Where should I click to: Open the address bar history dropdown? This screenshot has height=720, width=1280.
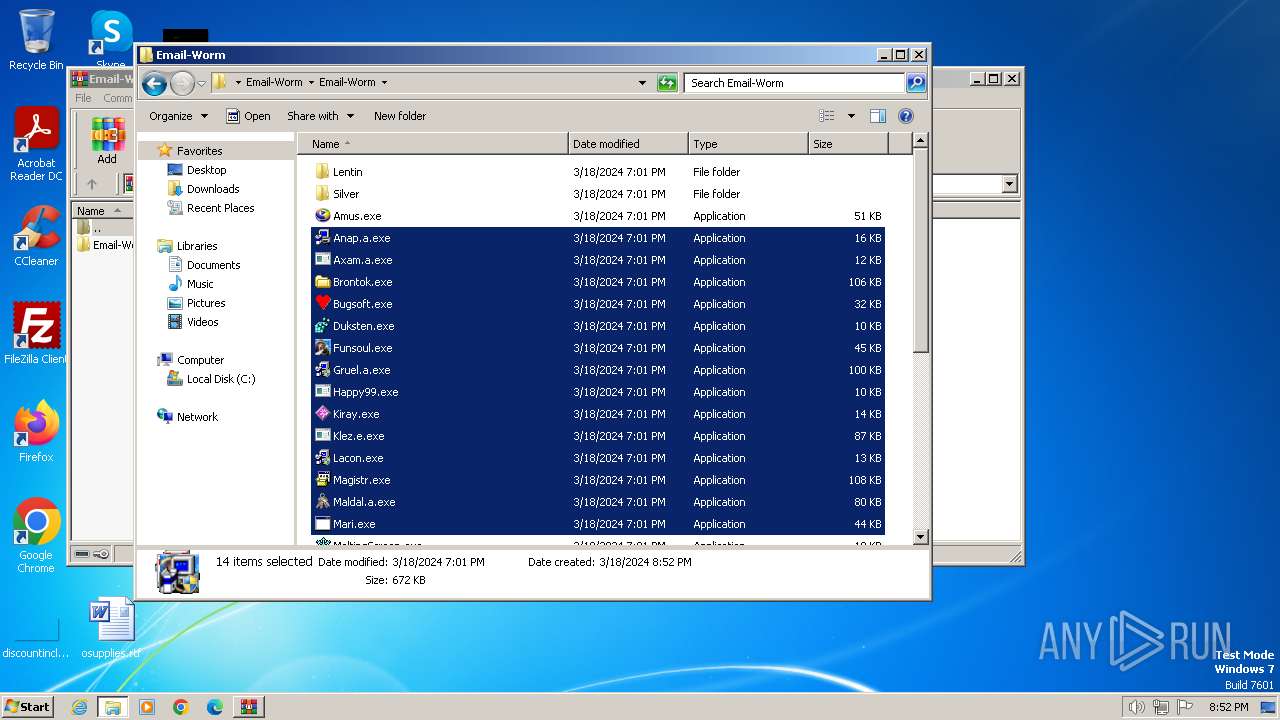tap(642, 83)
